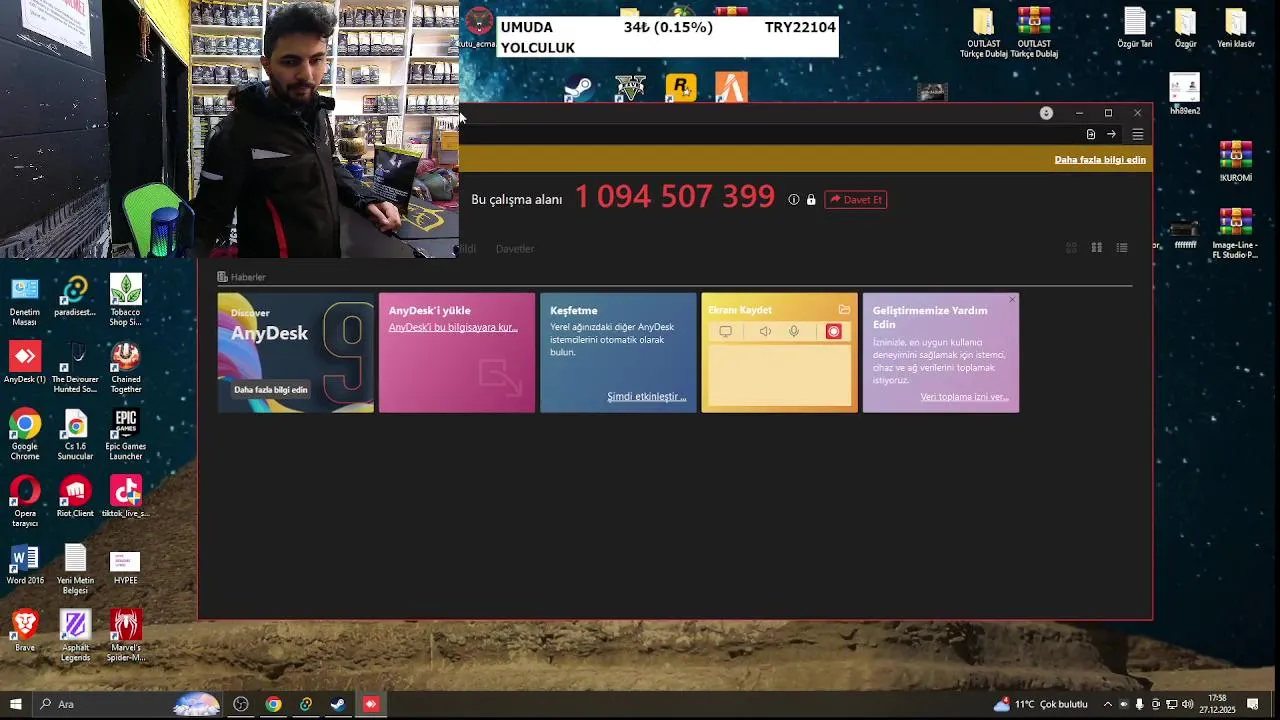Open the taskbar volume control
The width and height of the screenshot is (1280, 720).
click(x=1189, y=704)
